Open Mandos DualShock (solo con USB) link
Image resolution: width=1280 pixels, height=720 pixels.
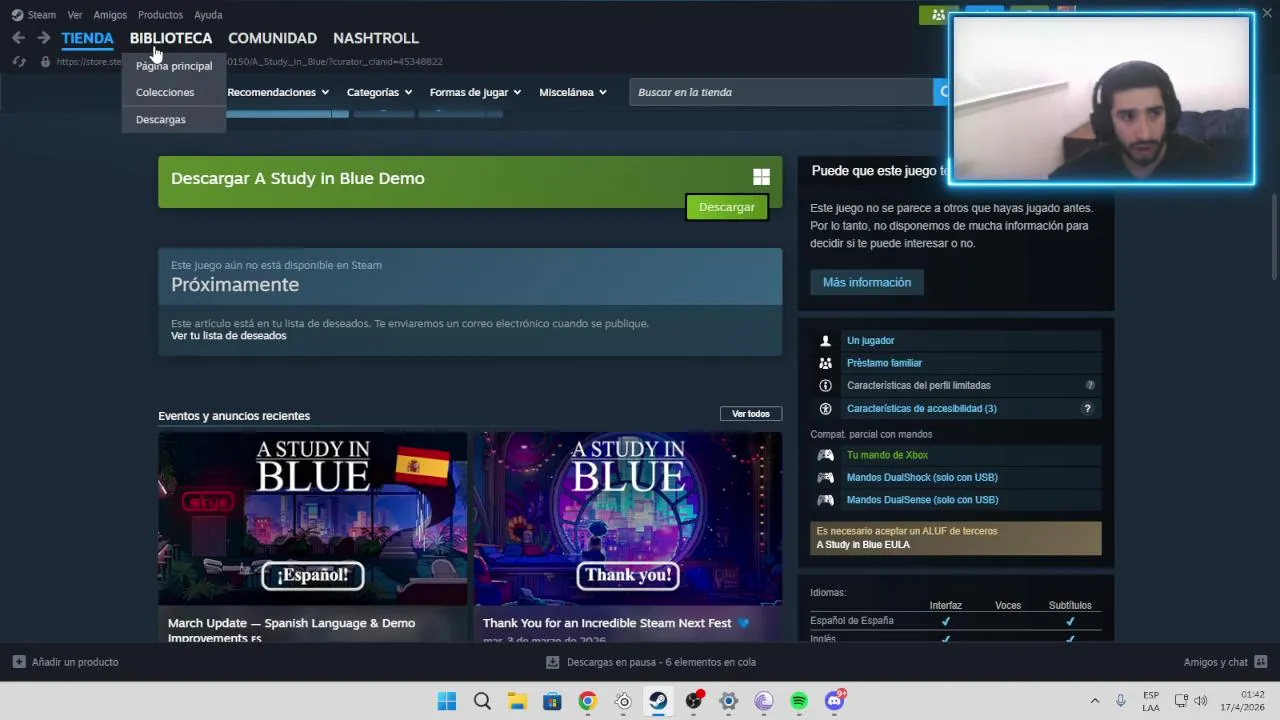coord(922,477)
